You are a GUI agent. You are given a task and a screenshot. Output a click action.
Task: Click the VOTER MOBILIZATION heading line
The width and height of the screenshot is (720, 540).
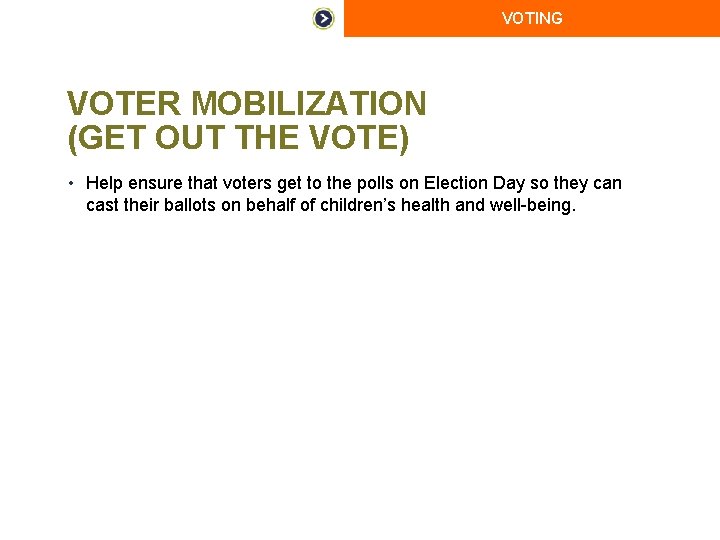click(246, 103)
